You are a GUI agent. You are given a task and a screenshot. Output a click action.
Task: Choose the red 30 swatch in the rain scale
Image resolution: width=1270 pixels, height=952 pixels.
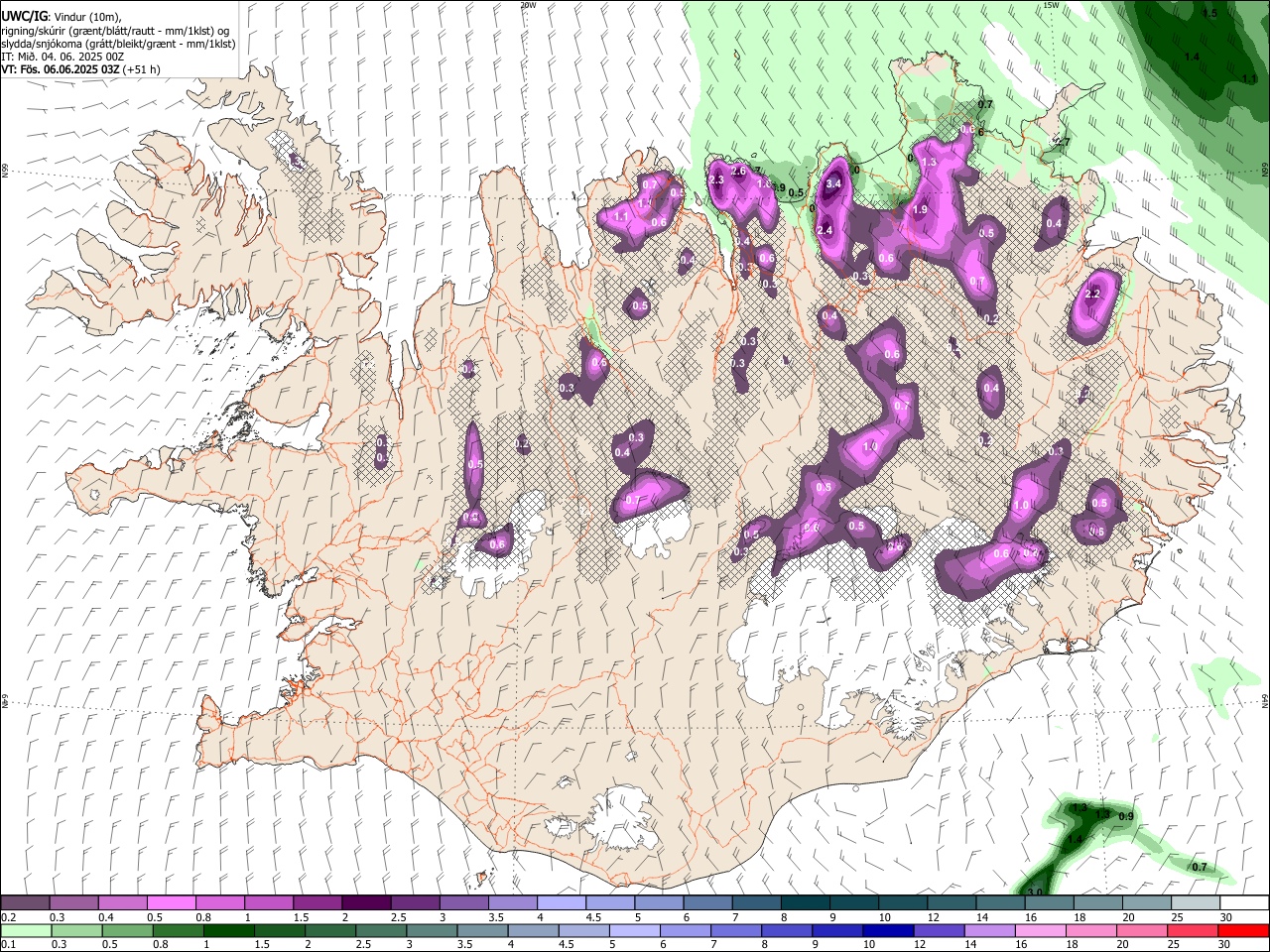(x=1243, y=930)
